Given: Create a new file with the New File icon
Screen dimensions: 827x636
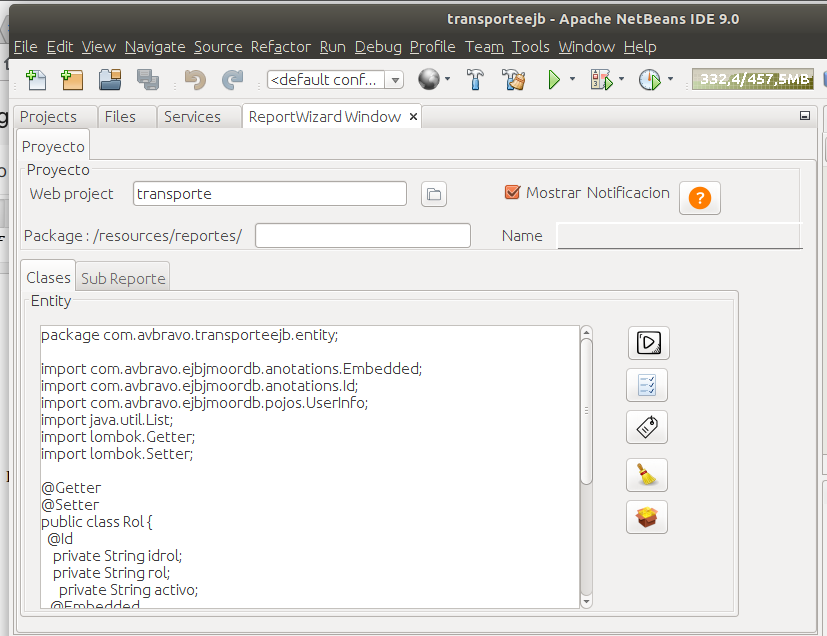Looking at the screenshot, I should tap(37, 79).
